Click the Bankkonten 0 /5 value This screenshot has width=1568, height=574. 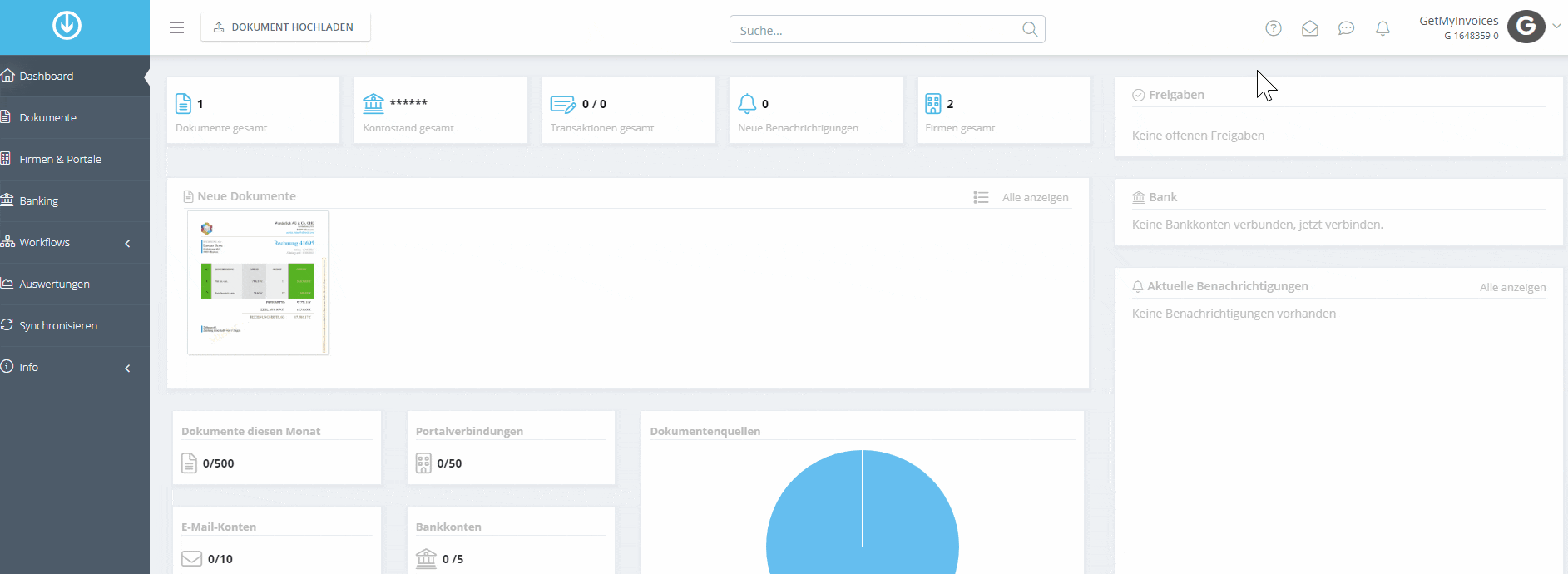click(453, 559)
